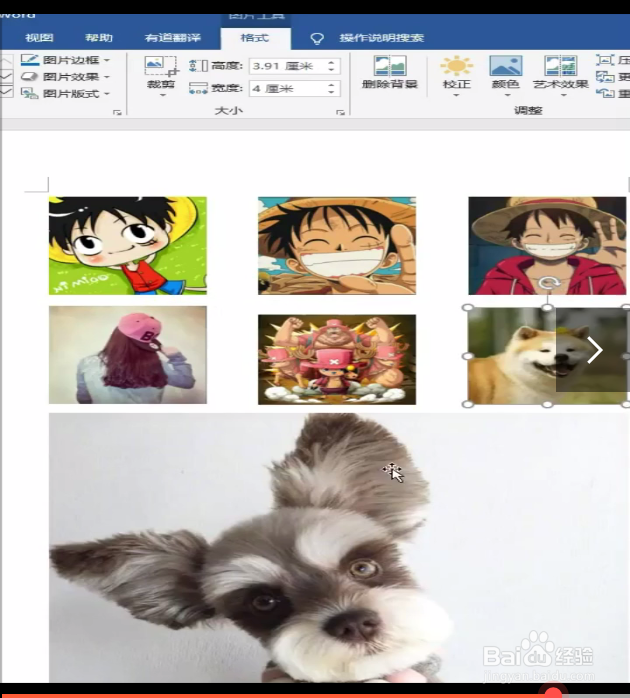Viewport: 630px width, 698px height.
Task: Open the 颜色 color menu
Action: tap(506, 72)
